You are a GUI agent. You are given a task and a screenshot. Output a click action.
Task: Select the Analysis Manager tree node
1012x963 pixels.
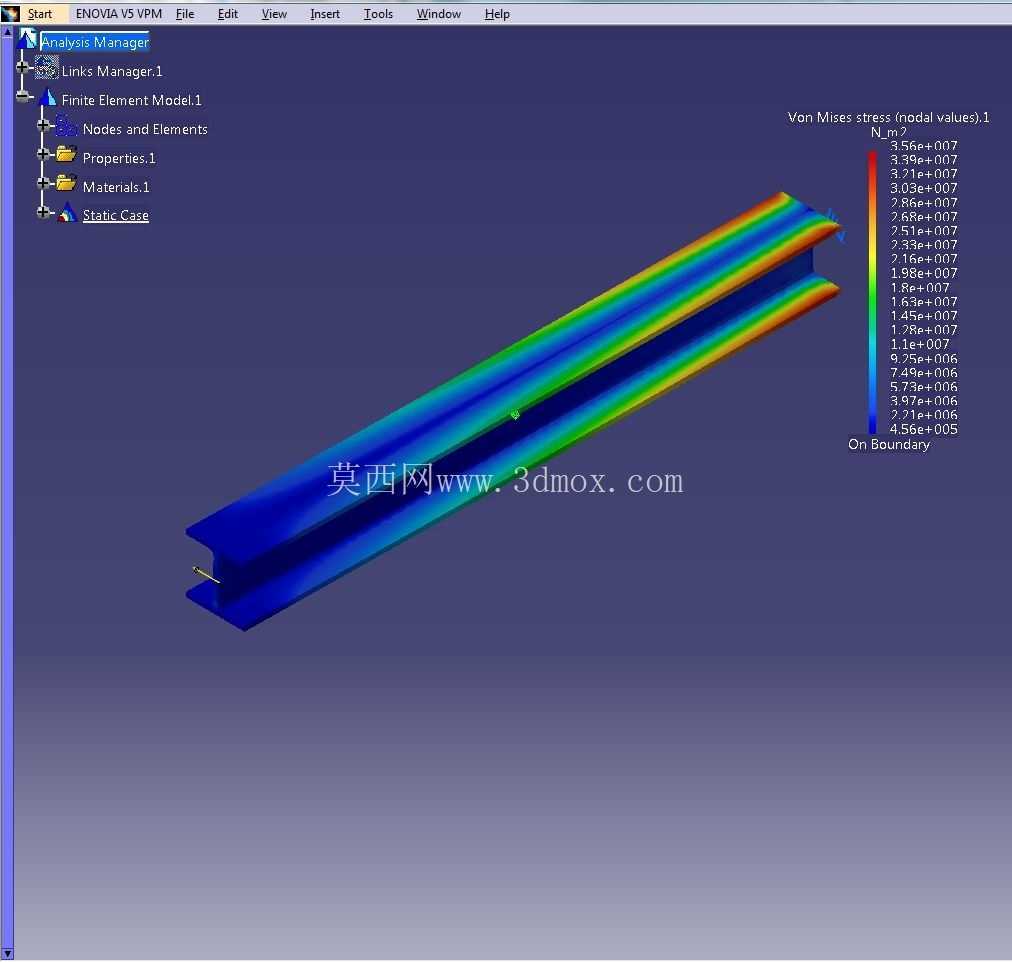tap(95, 42)
